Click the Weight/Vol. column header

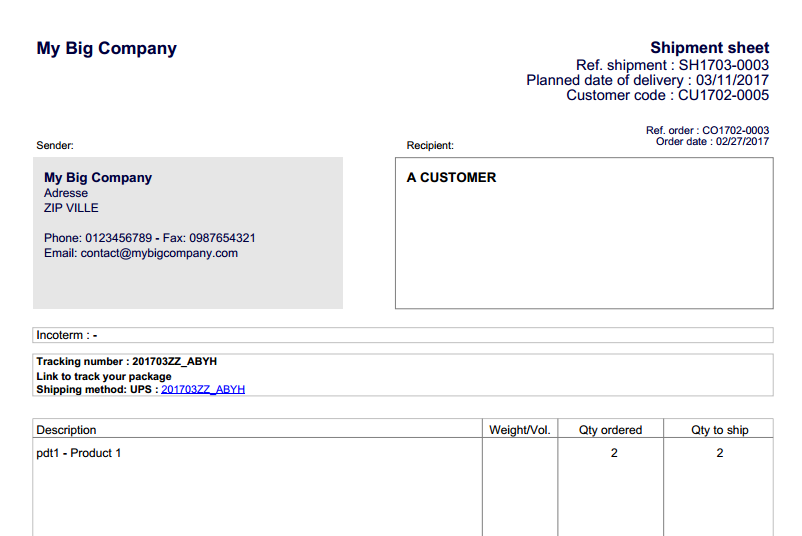click(x=520, y=430)
